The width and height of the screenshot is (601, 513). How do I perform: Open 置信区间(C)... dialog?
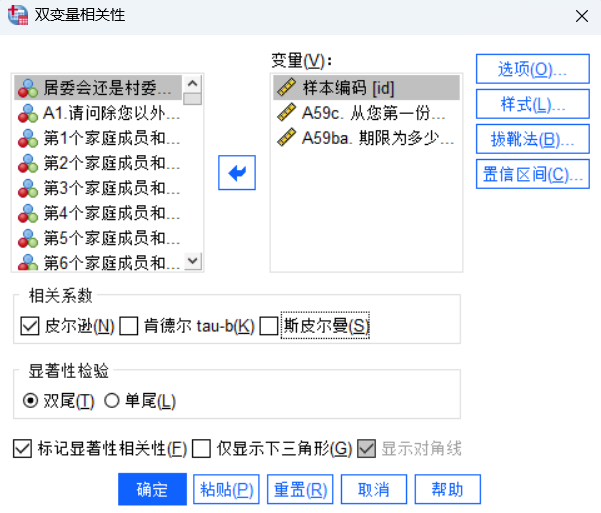pos(533,174)
